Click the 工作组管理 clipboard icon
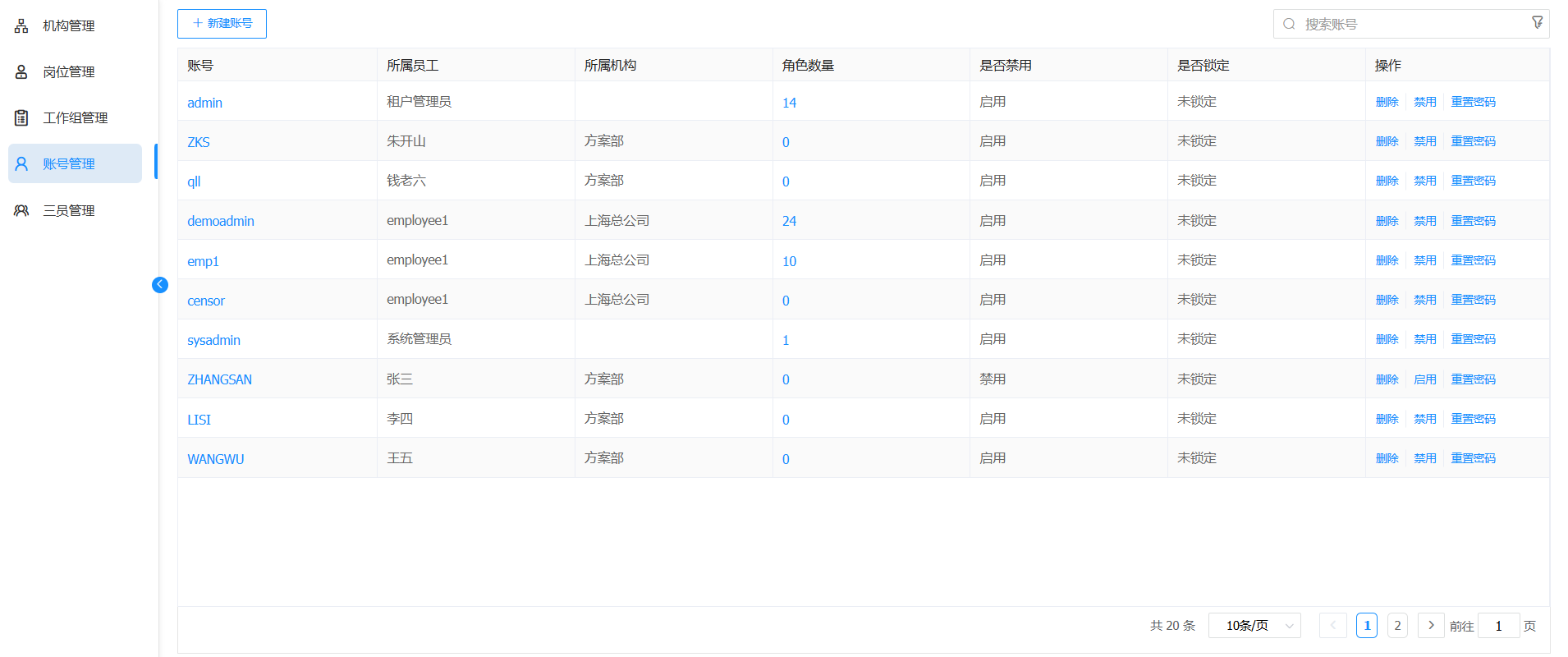 coord(21,118)
